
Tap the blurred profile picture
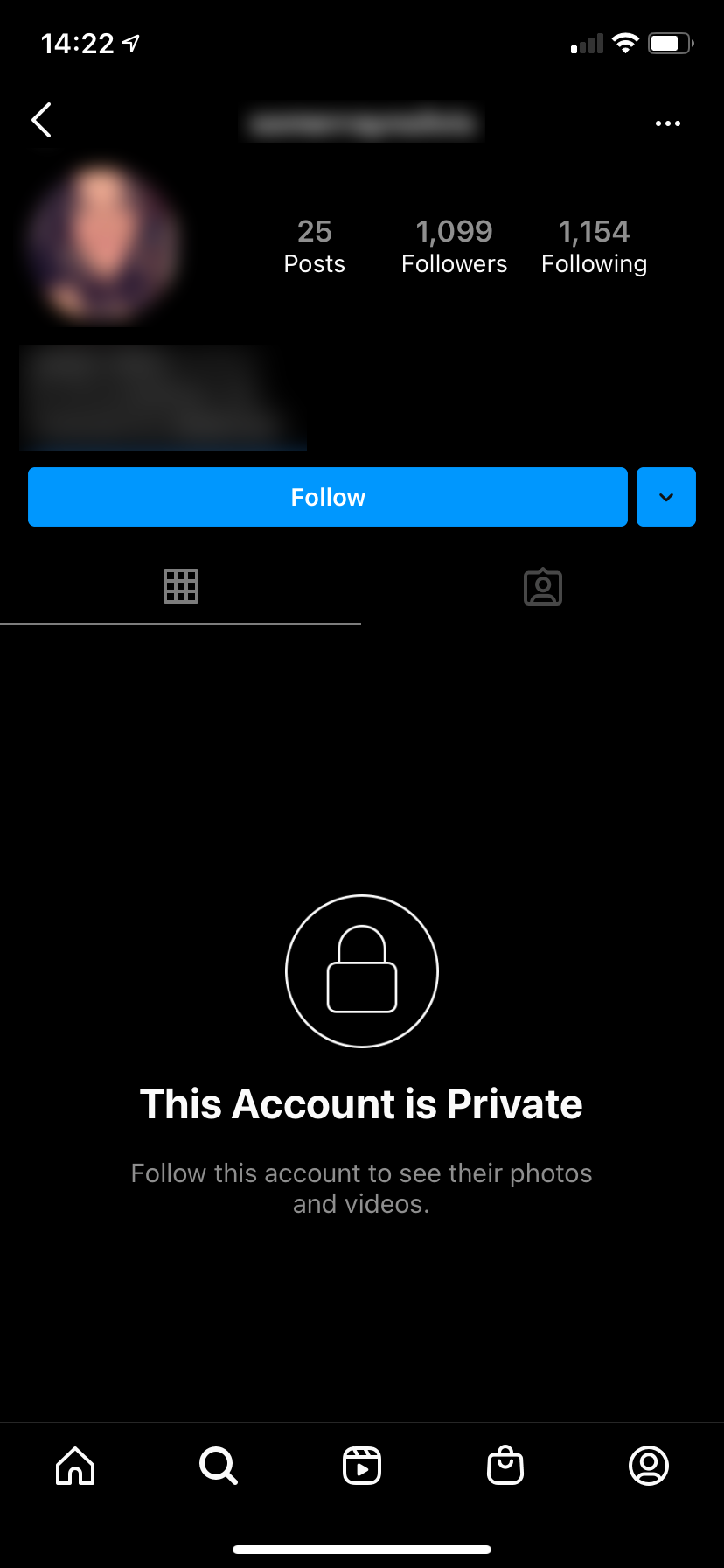click(x=103, y=242)
